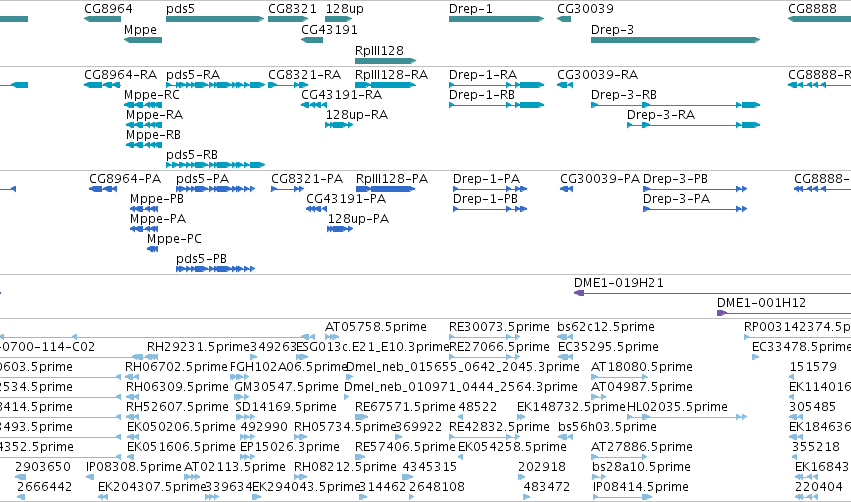Image resolution: width=851 pixels, height=502 pixels.
Task: Select EST label IP08414.5prime
Action: 642,488
